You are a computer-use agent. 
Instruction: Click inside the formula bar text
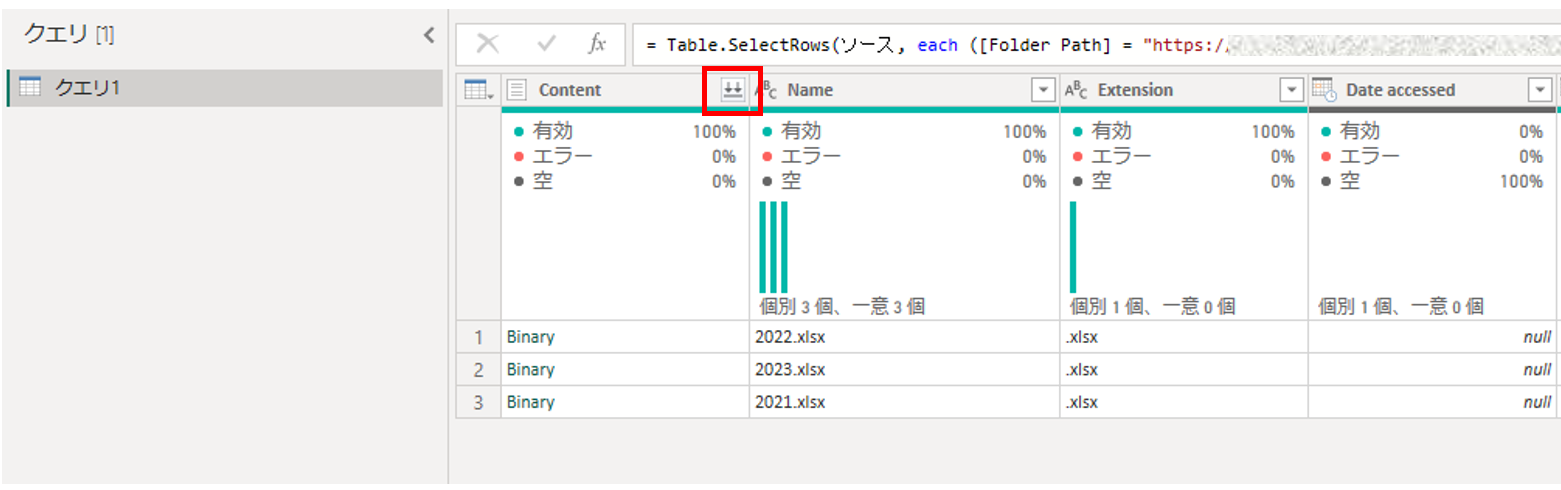1095,44
